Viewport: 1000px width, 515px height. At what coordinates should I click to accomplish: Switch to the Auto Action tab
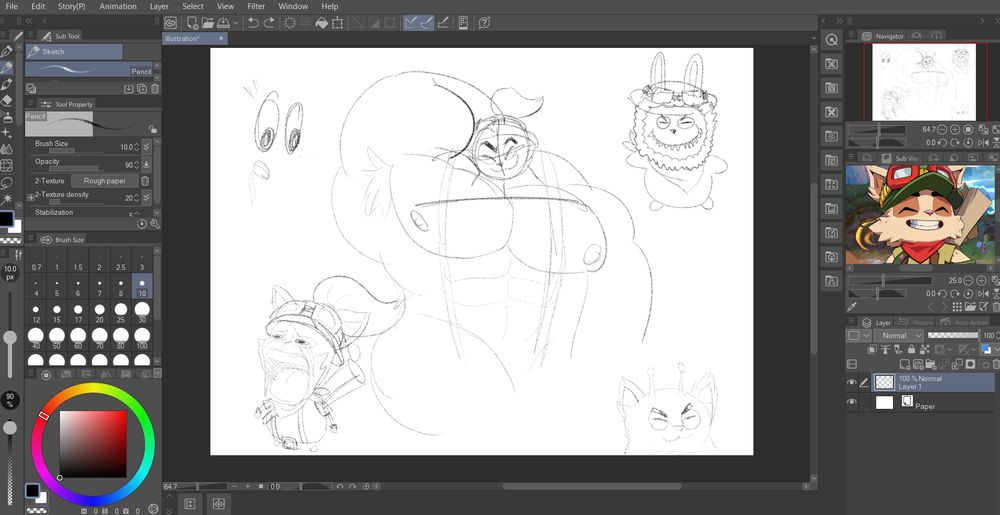(x=966, y=323)
